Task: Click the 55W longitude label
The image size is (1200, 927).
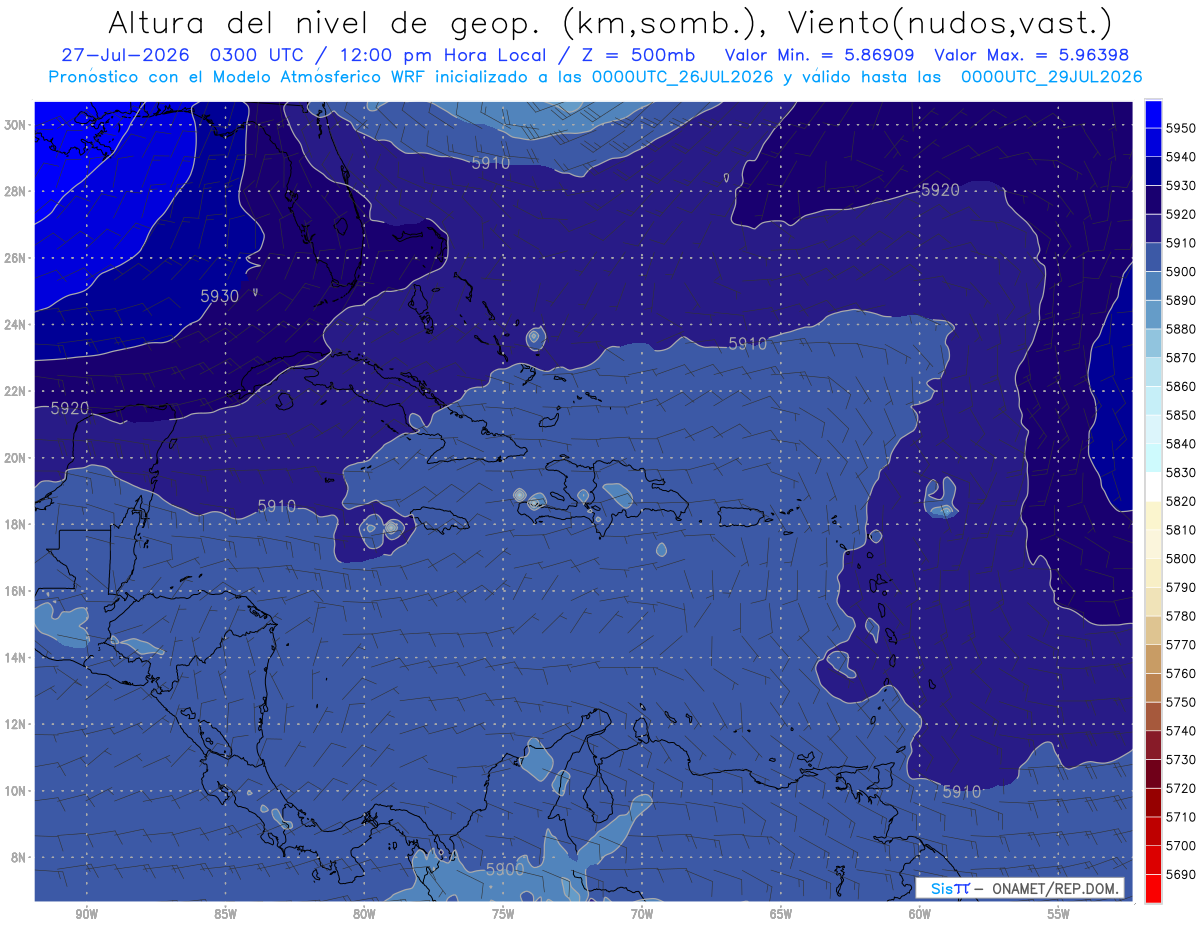Action: 1059,914
